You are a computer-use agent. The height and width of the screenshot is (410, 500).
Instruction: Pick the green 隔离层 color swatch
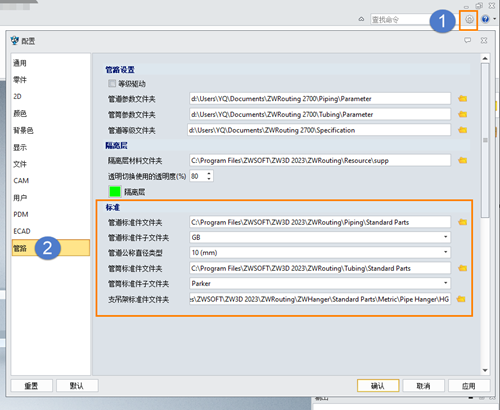[x=115, y=192]
